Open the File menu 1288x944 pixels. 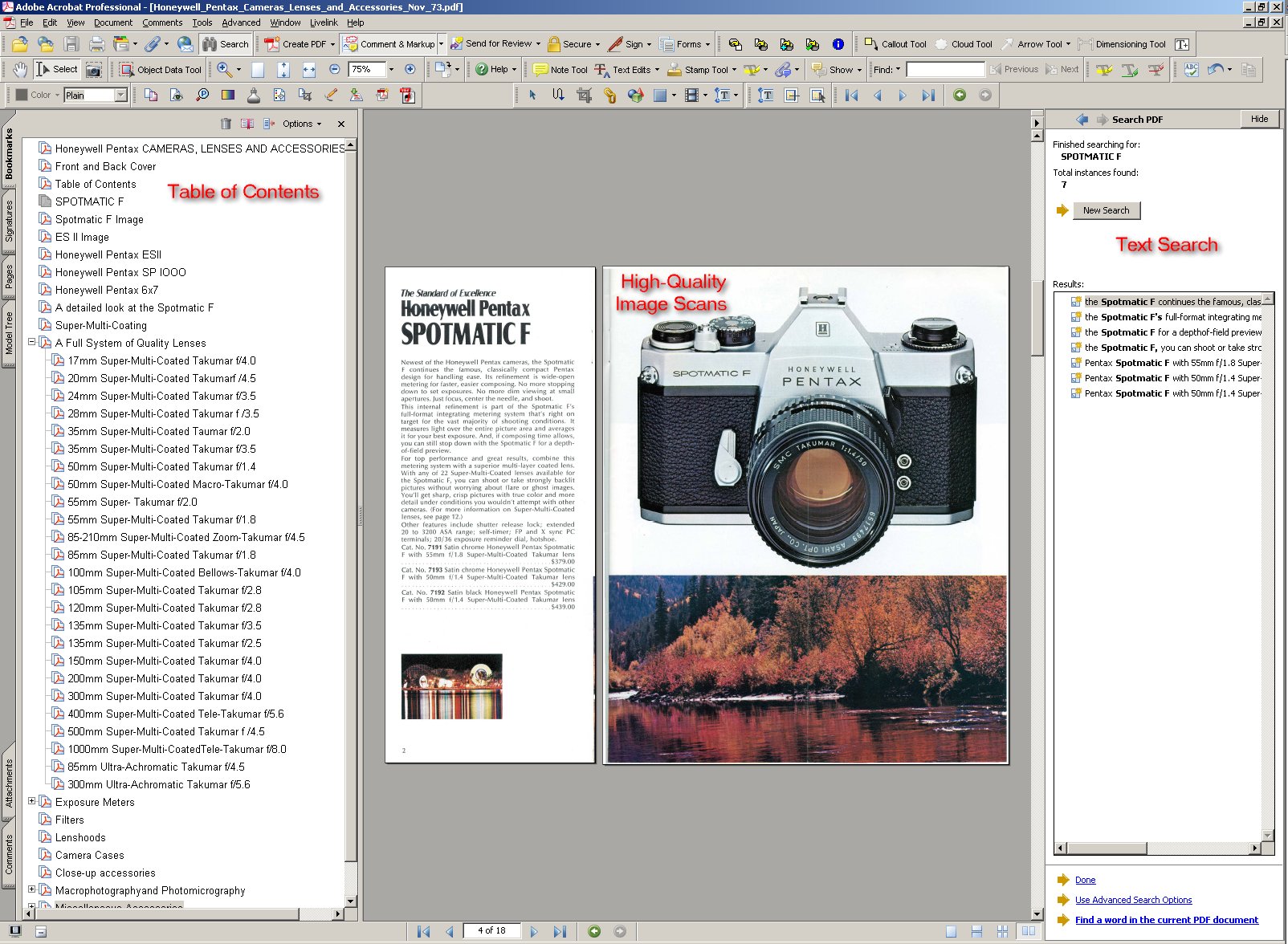tap(26, 22)
